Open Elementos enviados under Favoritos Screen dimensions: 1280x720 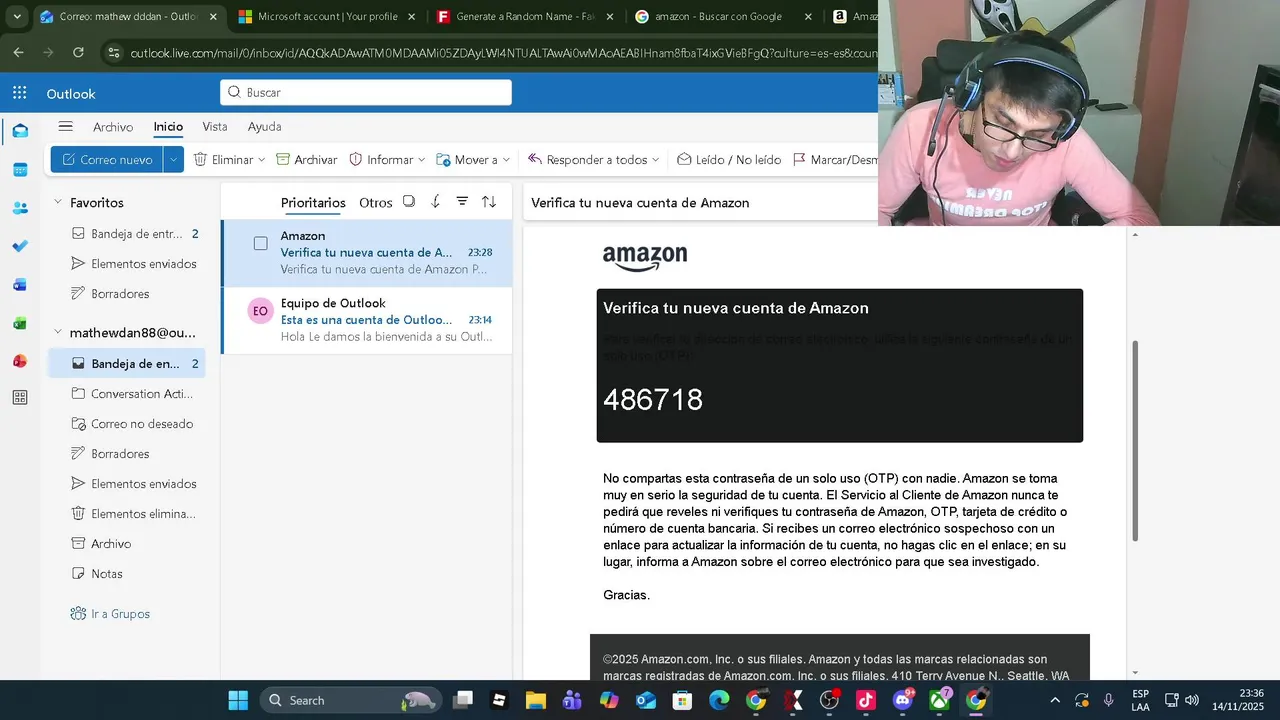[x=127, y=264]
